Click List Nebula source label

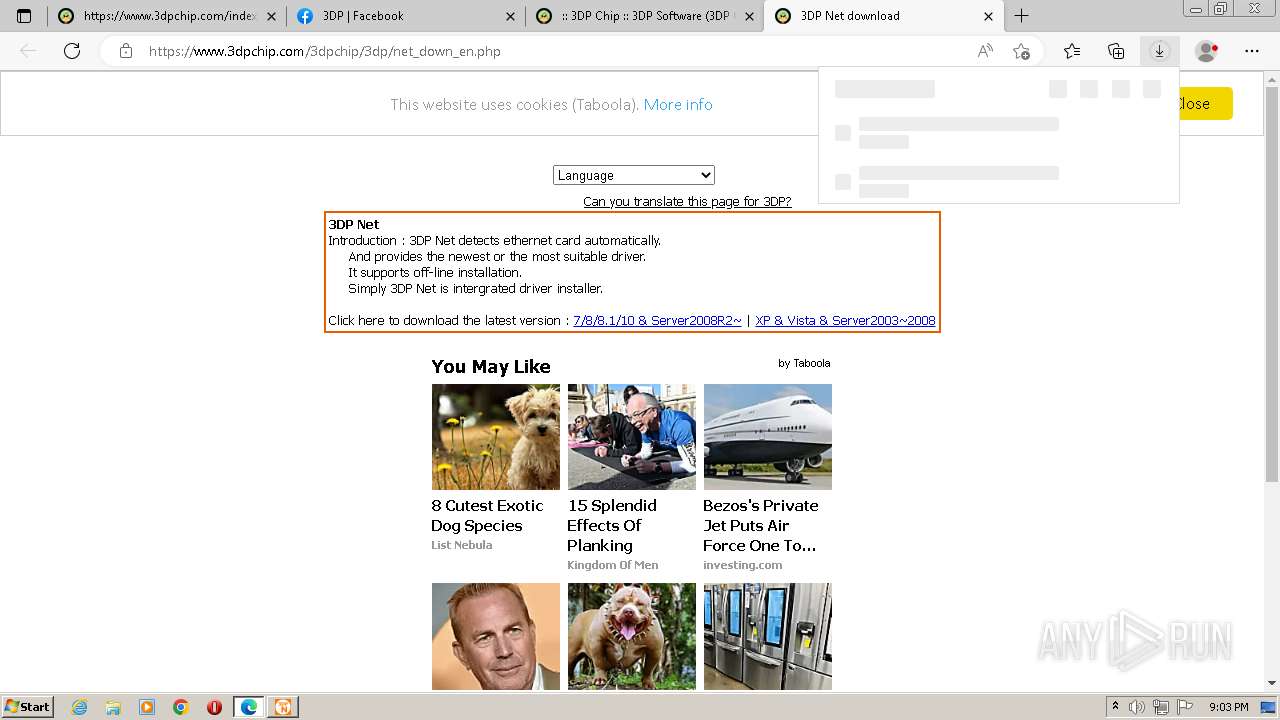point(462,545)
